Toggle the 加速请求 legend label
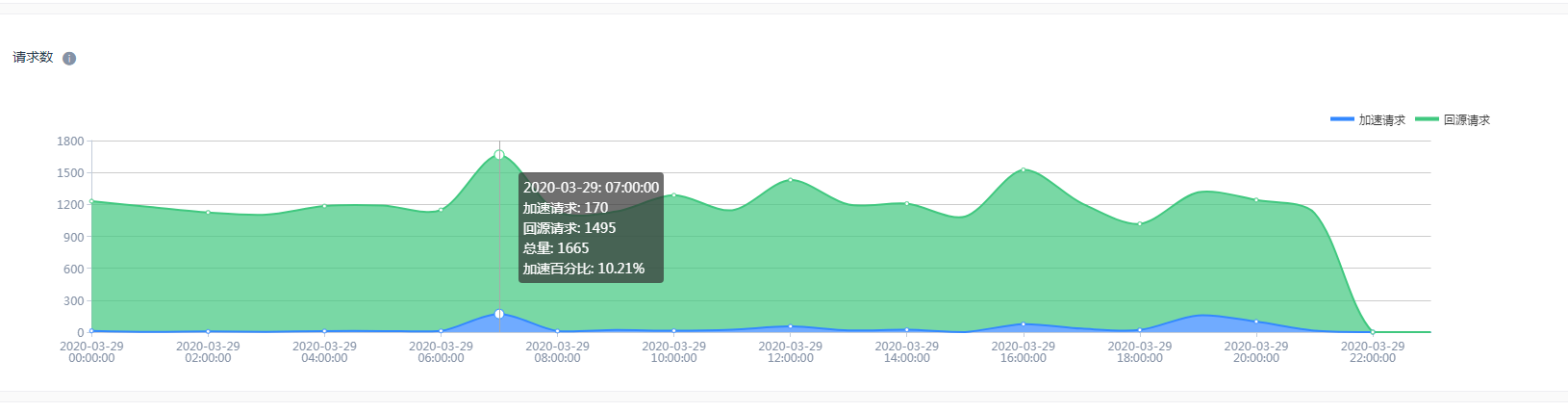 click(x=1381, y=120)
